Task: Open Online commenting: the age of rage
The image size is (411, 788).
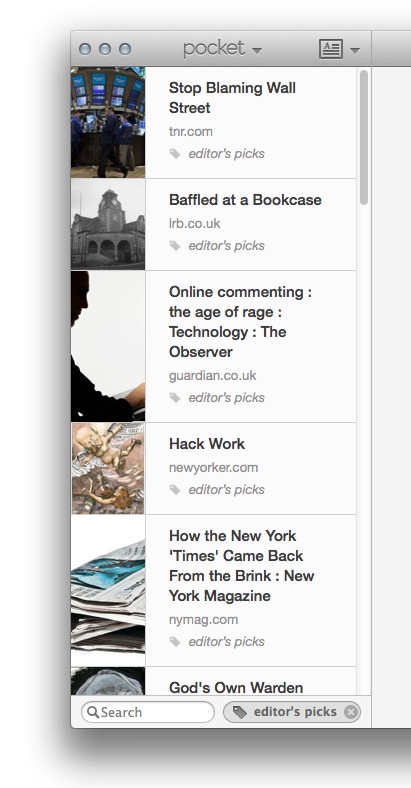Action: click(x=240, y=322)
